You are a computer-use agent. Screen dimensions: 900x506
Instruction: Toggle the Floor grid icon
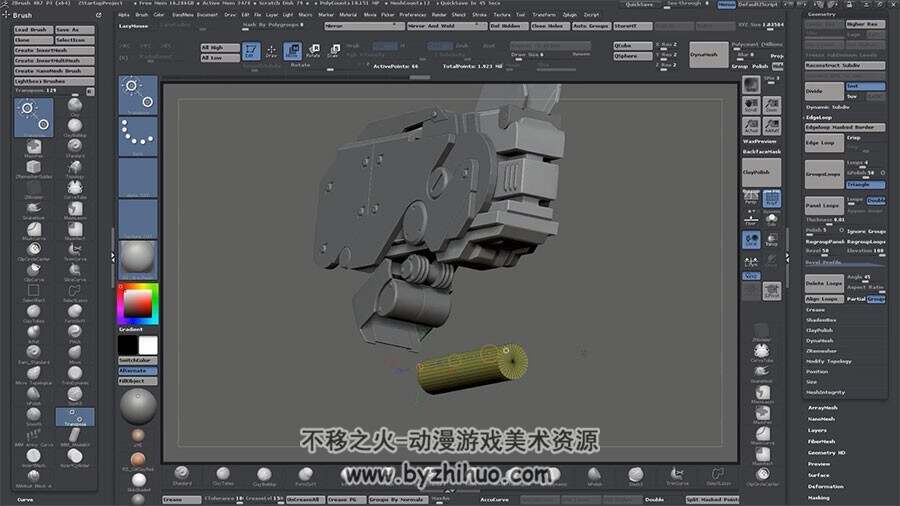point(751,219)
